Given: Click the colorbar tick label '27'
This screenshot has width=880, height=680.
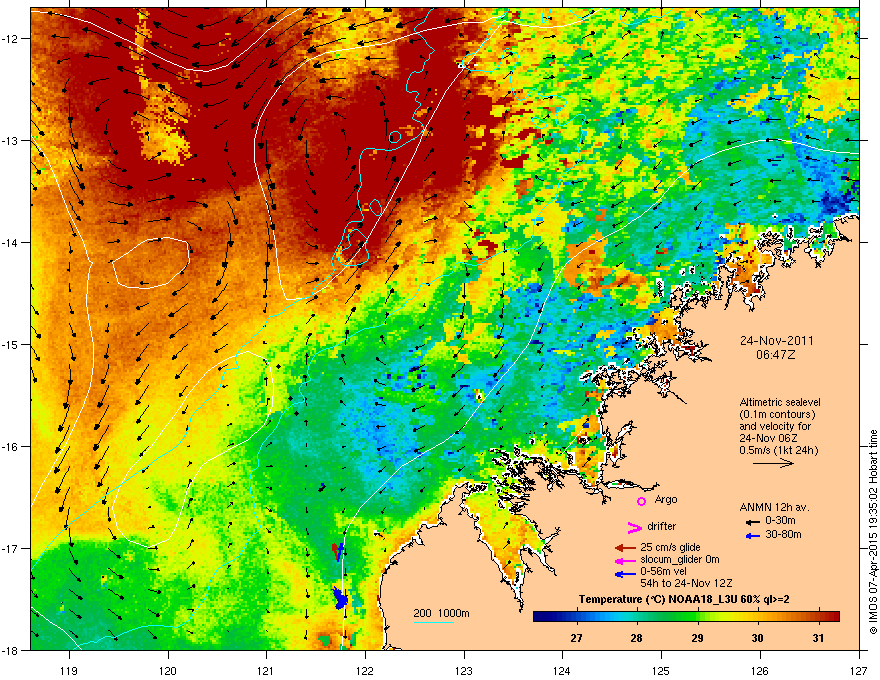Looking at the screenshot, I should 576,638.
